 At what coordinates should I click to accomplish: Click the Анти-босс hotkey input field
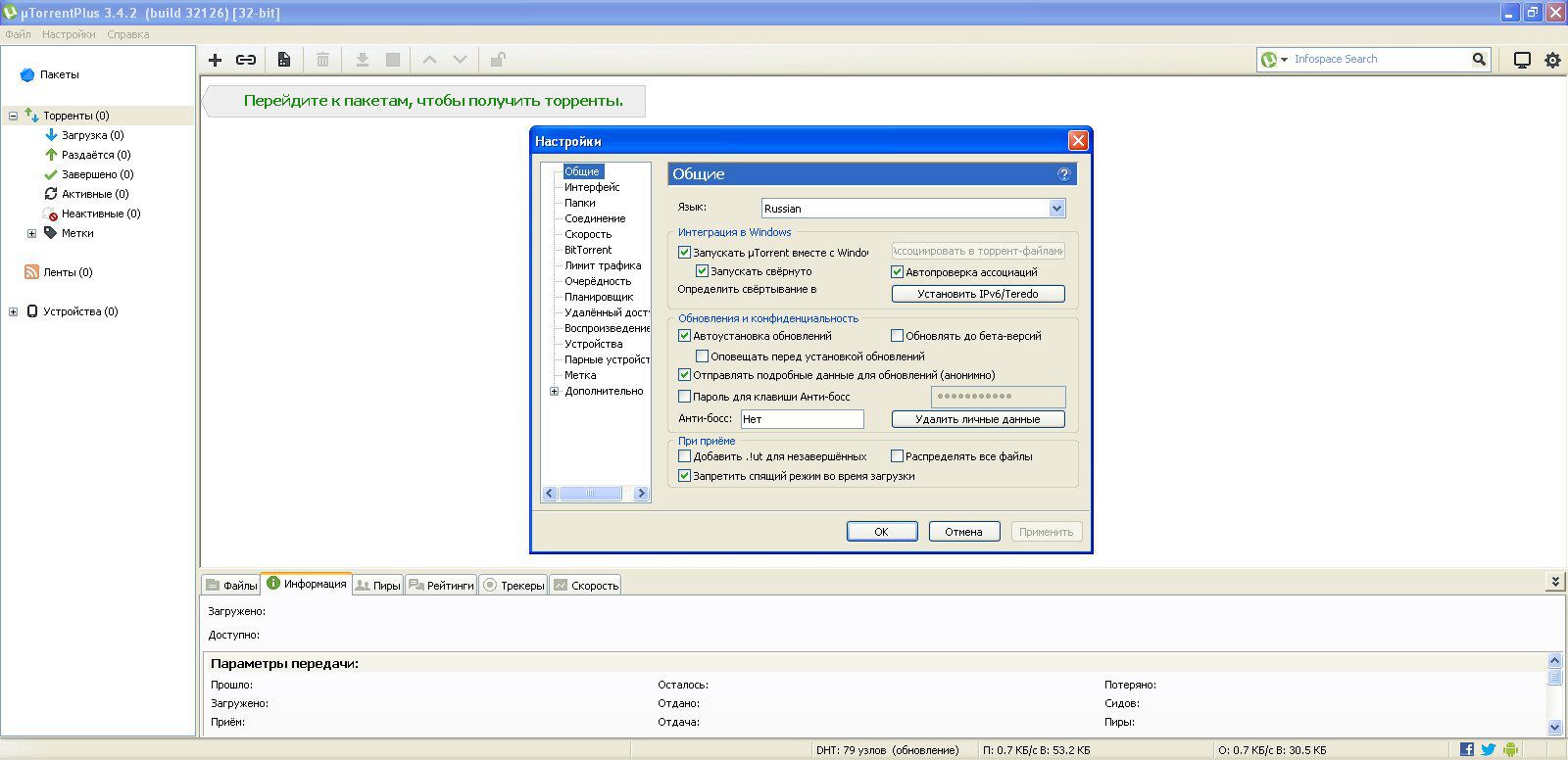click(802, 419)
